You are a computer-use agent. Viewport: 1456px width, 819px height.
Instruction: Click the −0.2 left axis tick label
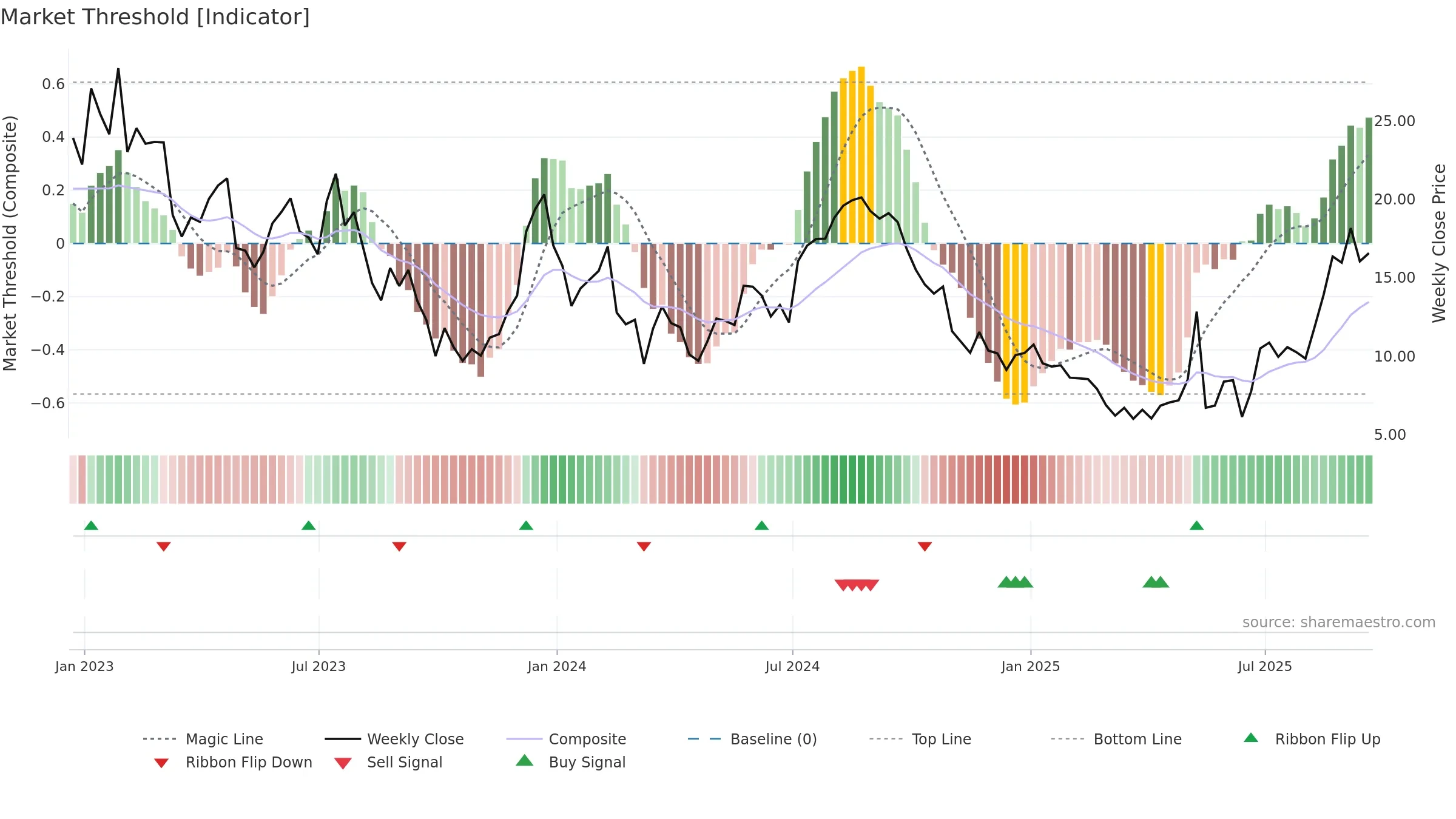(48, 296)
